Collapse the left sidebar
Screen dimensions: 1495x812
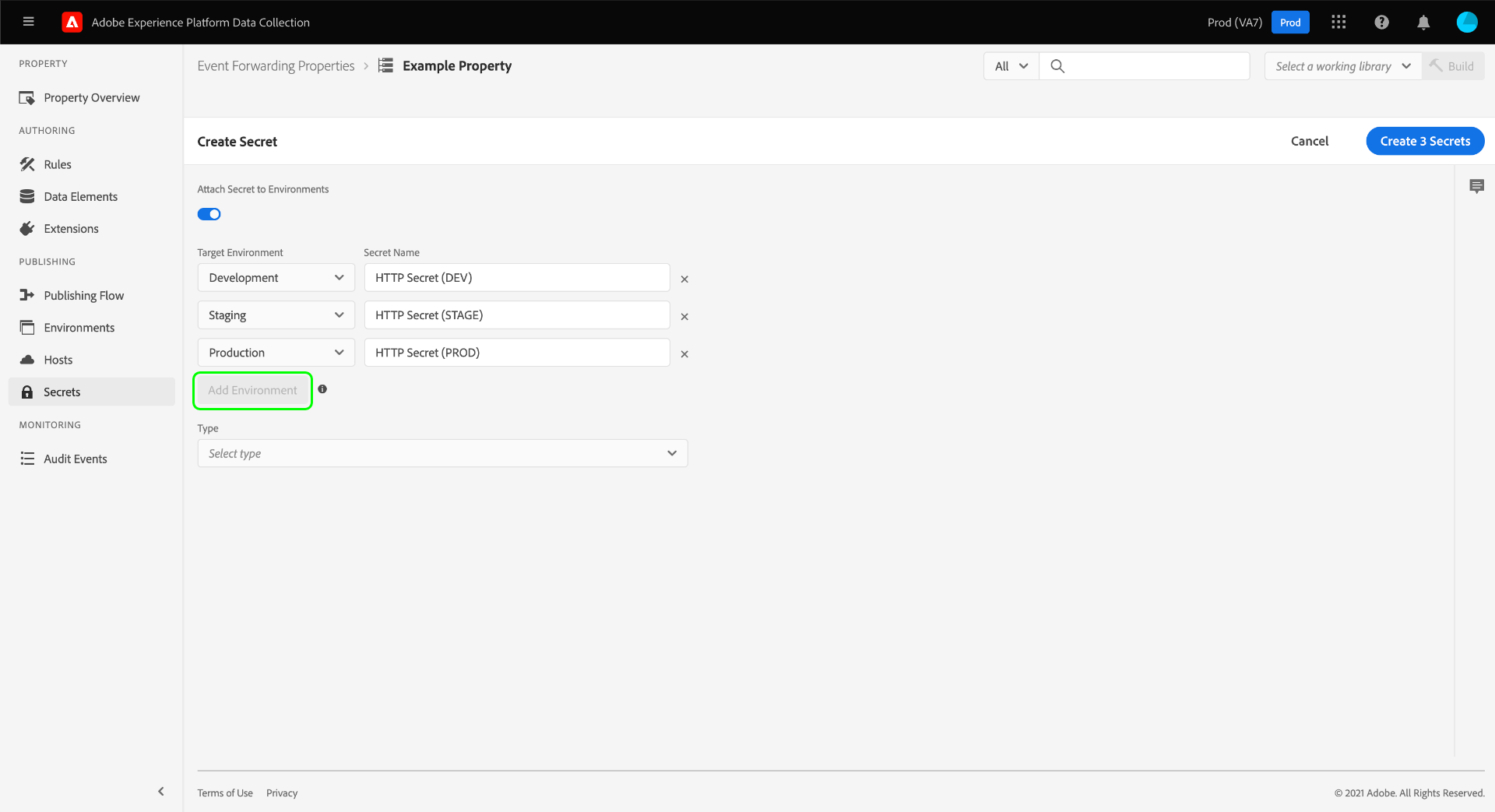pos(161,791)
